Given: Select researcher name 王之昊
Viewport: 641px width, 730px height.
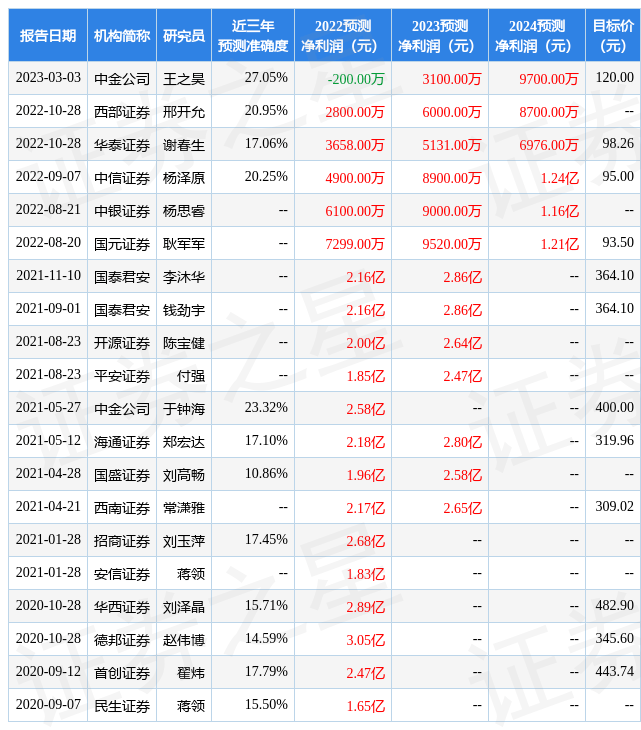Looking at the screenshot, I should tap(184, 79).
